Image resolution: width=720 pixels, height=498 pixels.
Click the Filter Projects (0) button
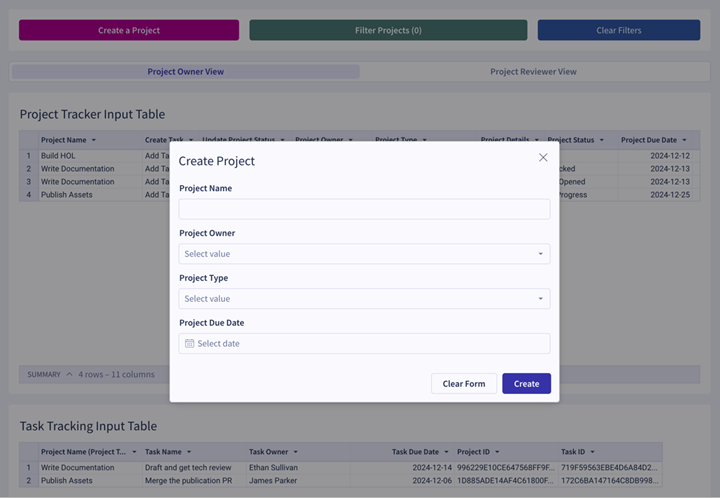pos(388,30)
